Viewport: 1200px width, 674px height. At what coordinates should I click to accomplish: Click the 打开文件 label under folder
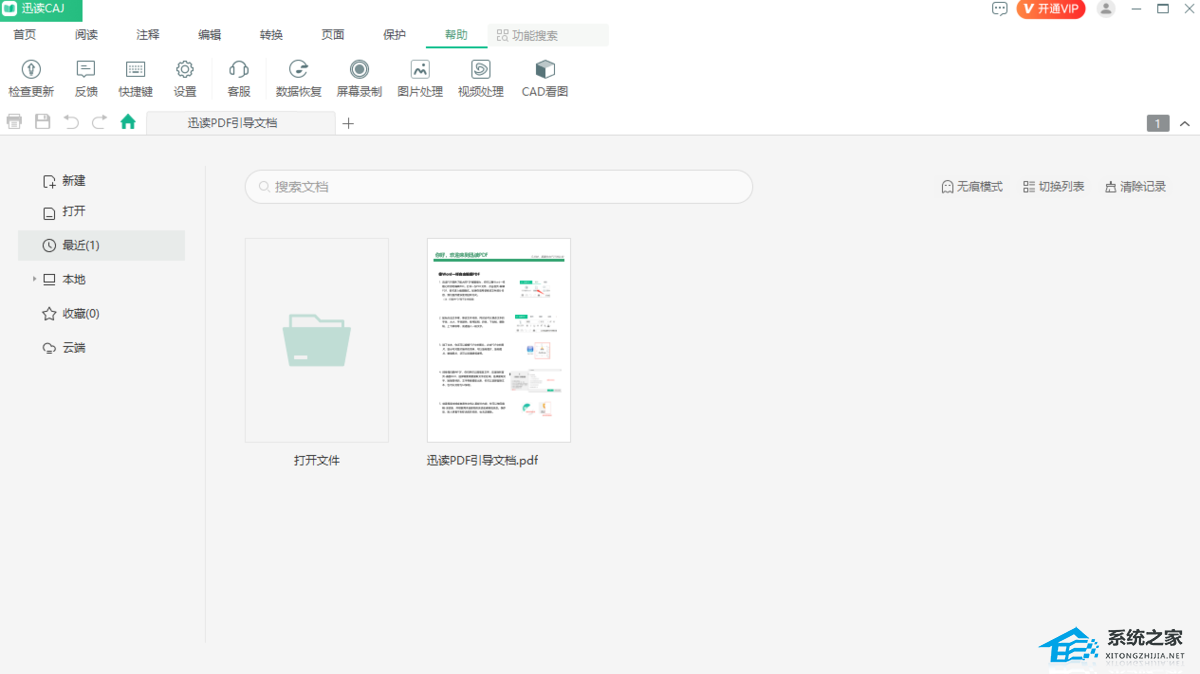tap(317, 461)
